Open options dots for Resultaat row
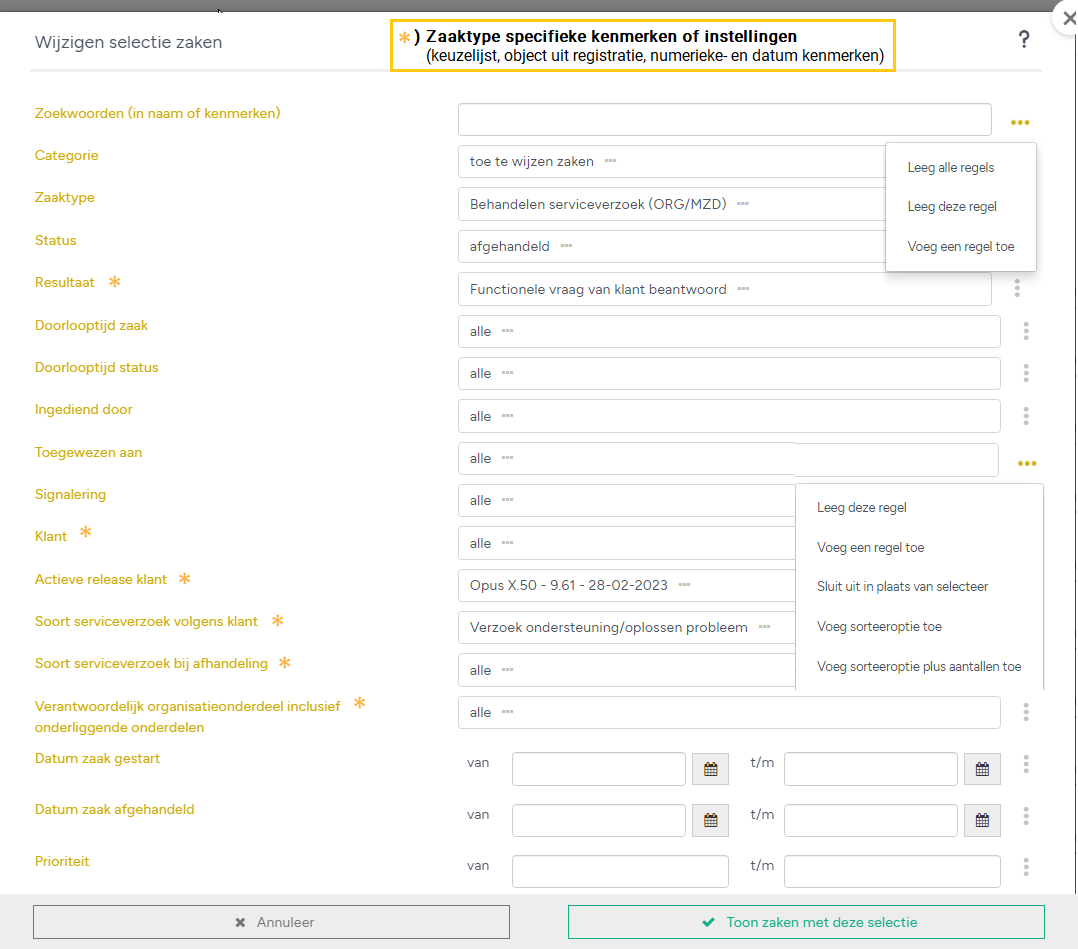The height and width of the screenshot is (949, 1078). pos(1017,288)
